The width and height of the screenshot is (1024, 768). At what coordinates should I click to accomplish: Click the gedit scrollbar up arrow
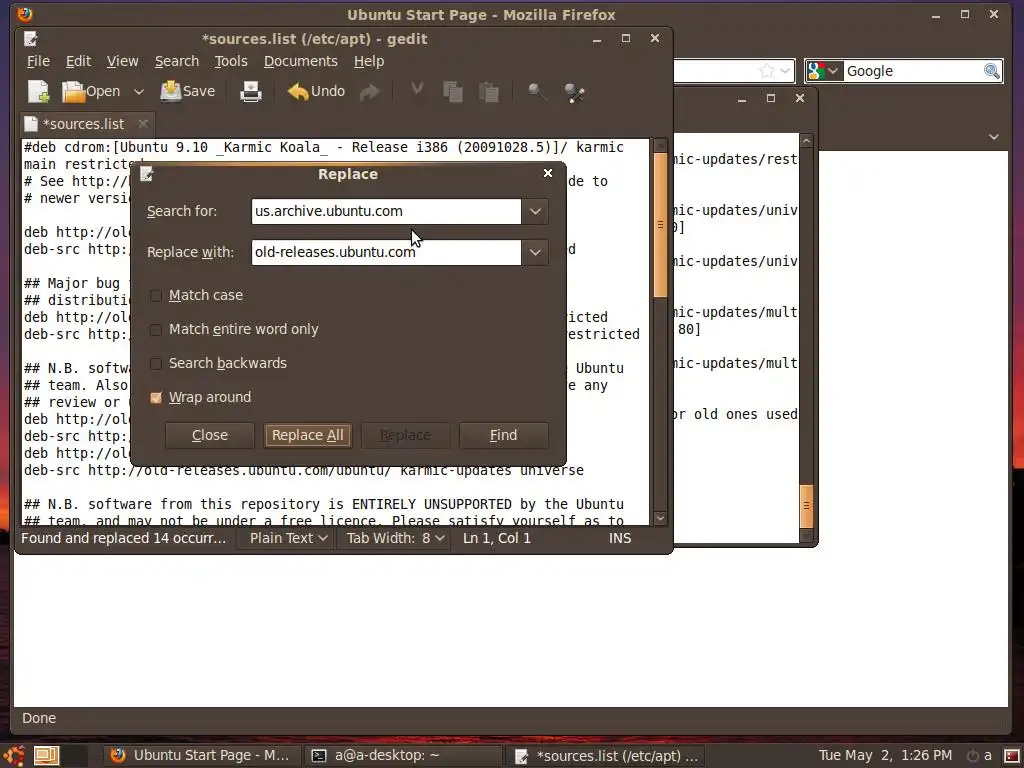[x=660, y=145]
